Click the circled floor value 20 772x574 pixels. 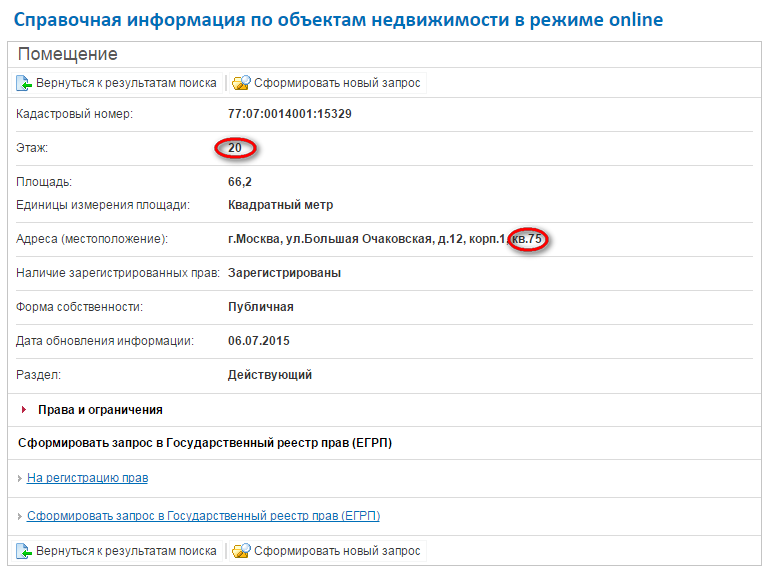coord(235,148)
